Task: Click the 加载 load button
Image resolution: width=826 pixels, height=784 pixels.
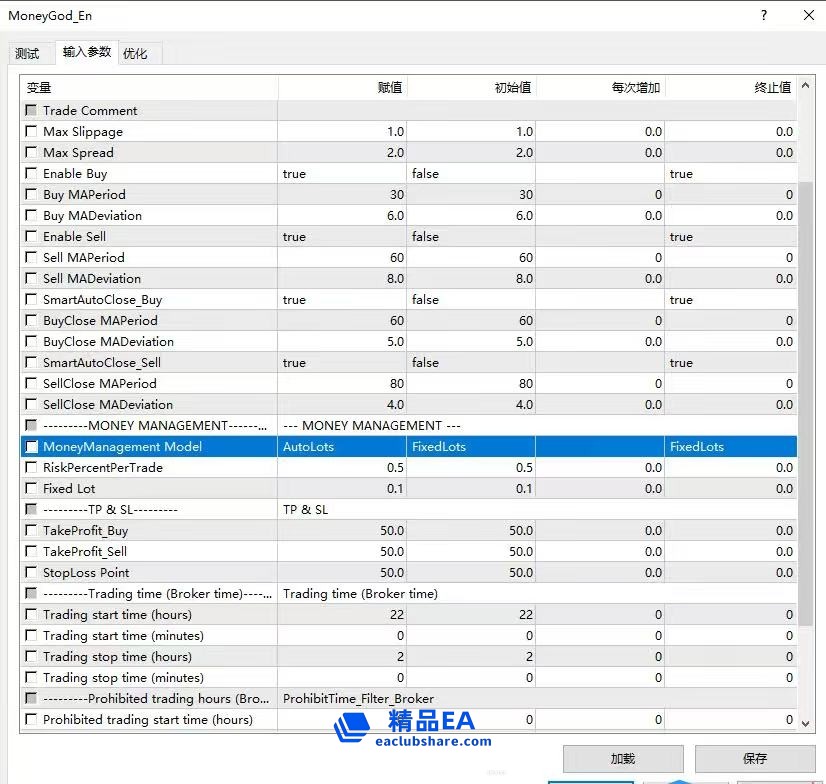Action: tap(622, 759)
